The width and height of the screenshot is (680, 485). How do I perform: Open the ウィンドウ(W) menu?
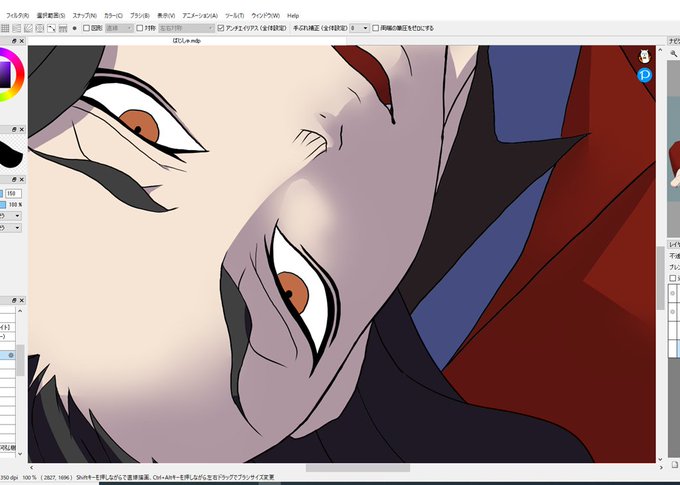[265, 16]
